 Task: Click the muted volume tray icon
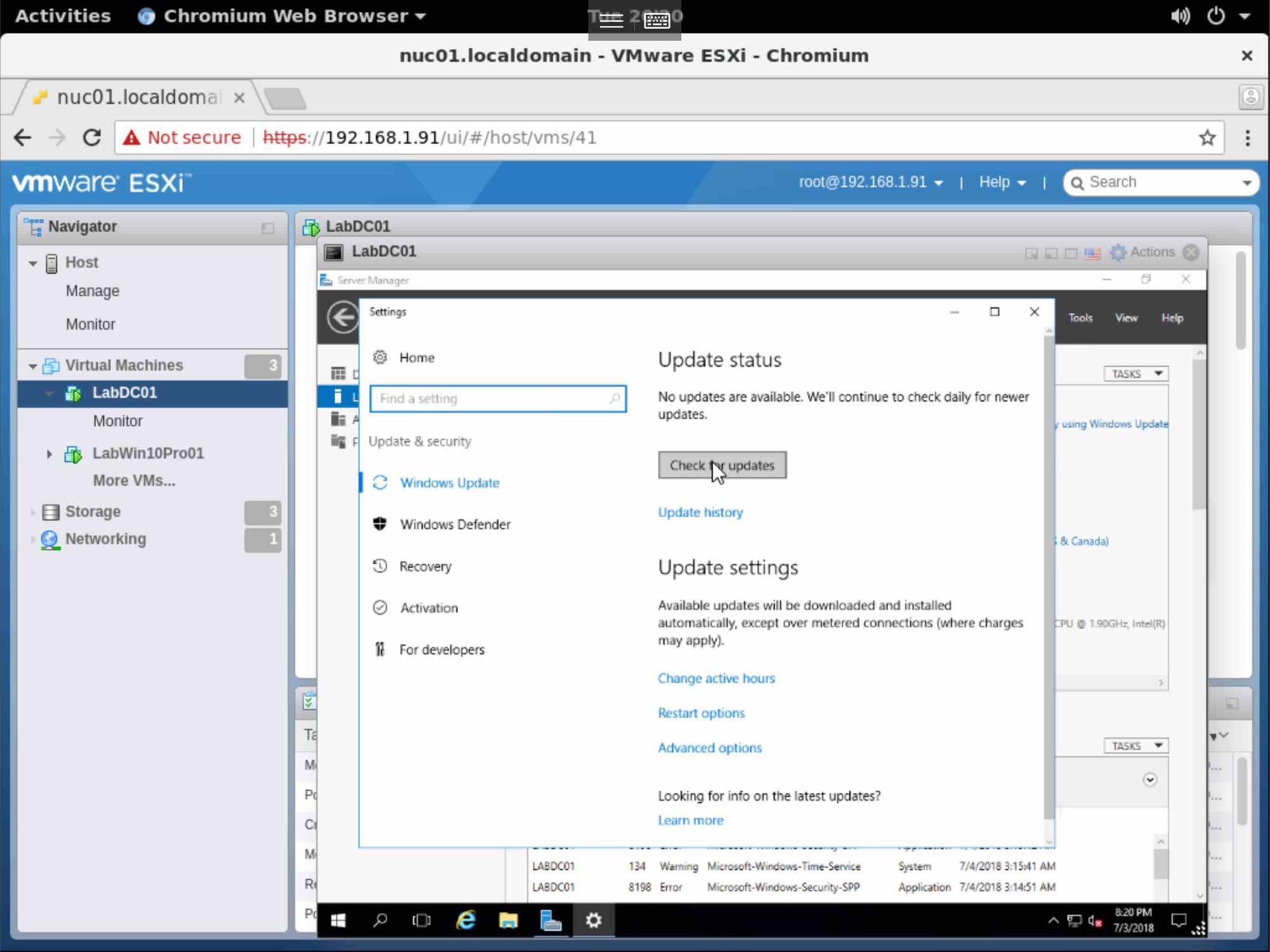1095,920
